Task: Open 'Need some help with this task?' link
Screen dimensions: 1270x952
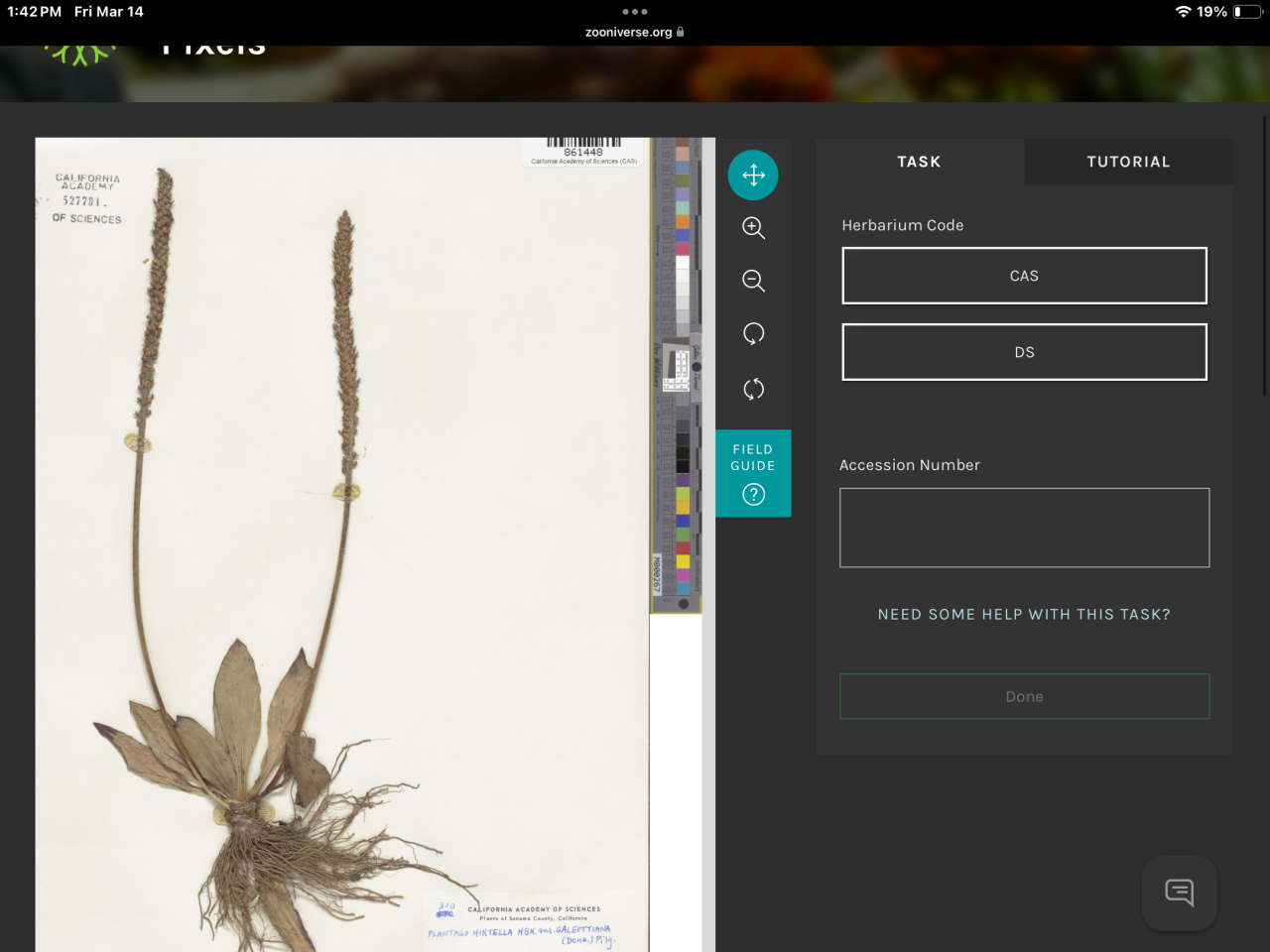Action: (x=1024, y=615)
